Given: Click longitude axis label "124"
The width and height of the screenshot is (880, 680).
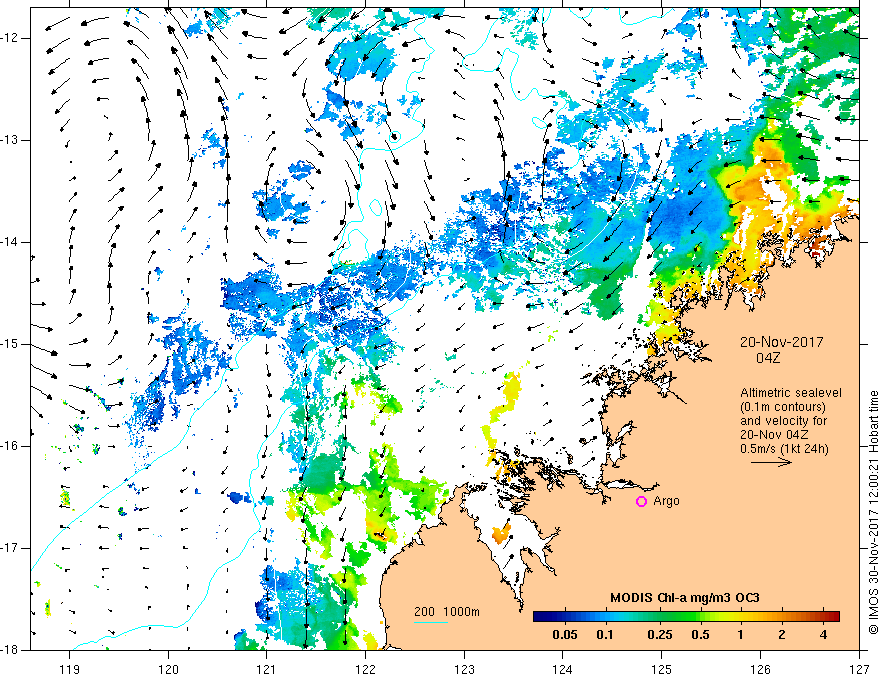Looking at the screenshot, I should tap(563, 669).
